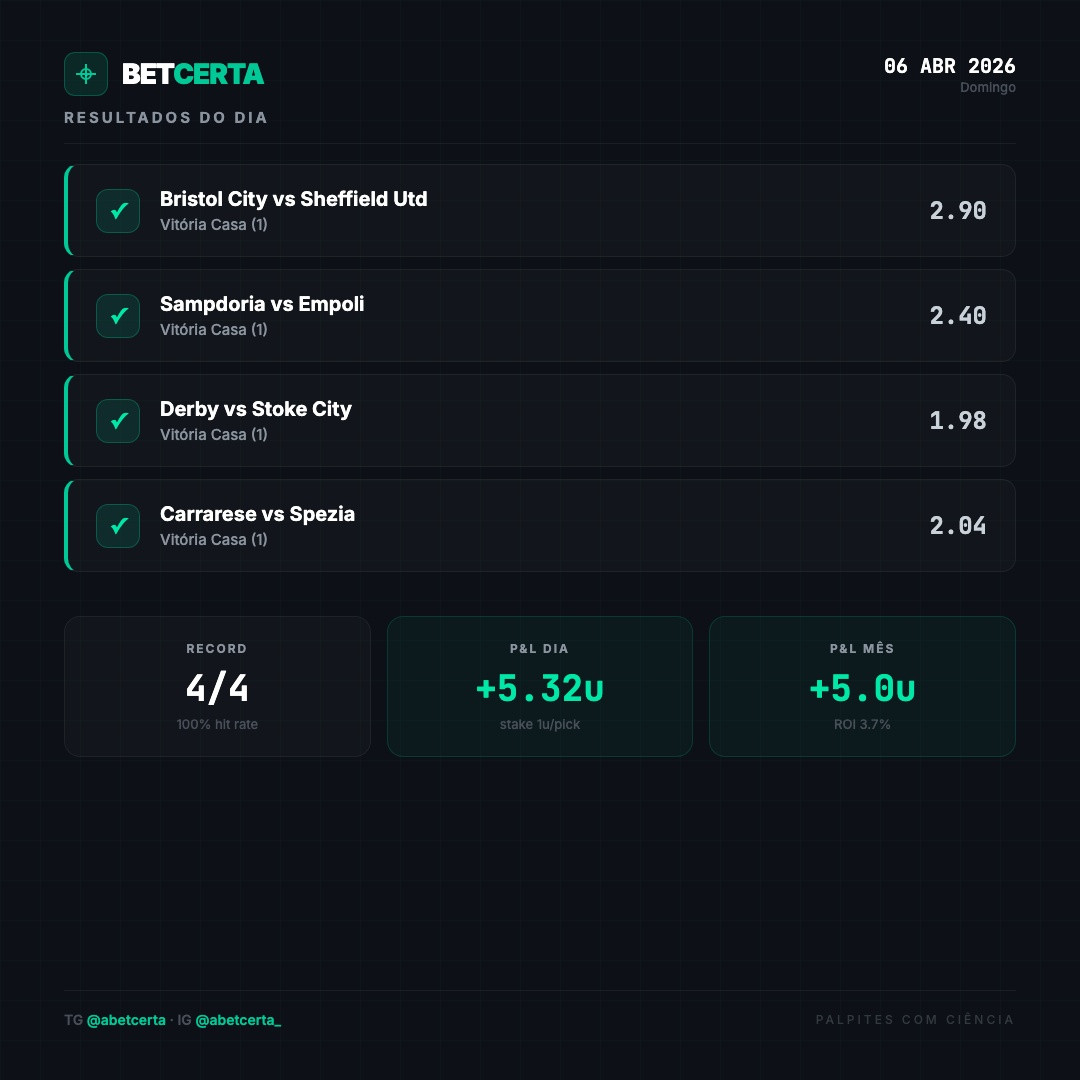Click the 06 ABR 2026 date
Screen dimensions: 1080x1080
949,66
